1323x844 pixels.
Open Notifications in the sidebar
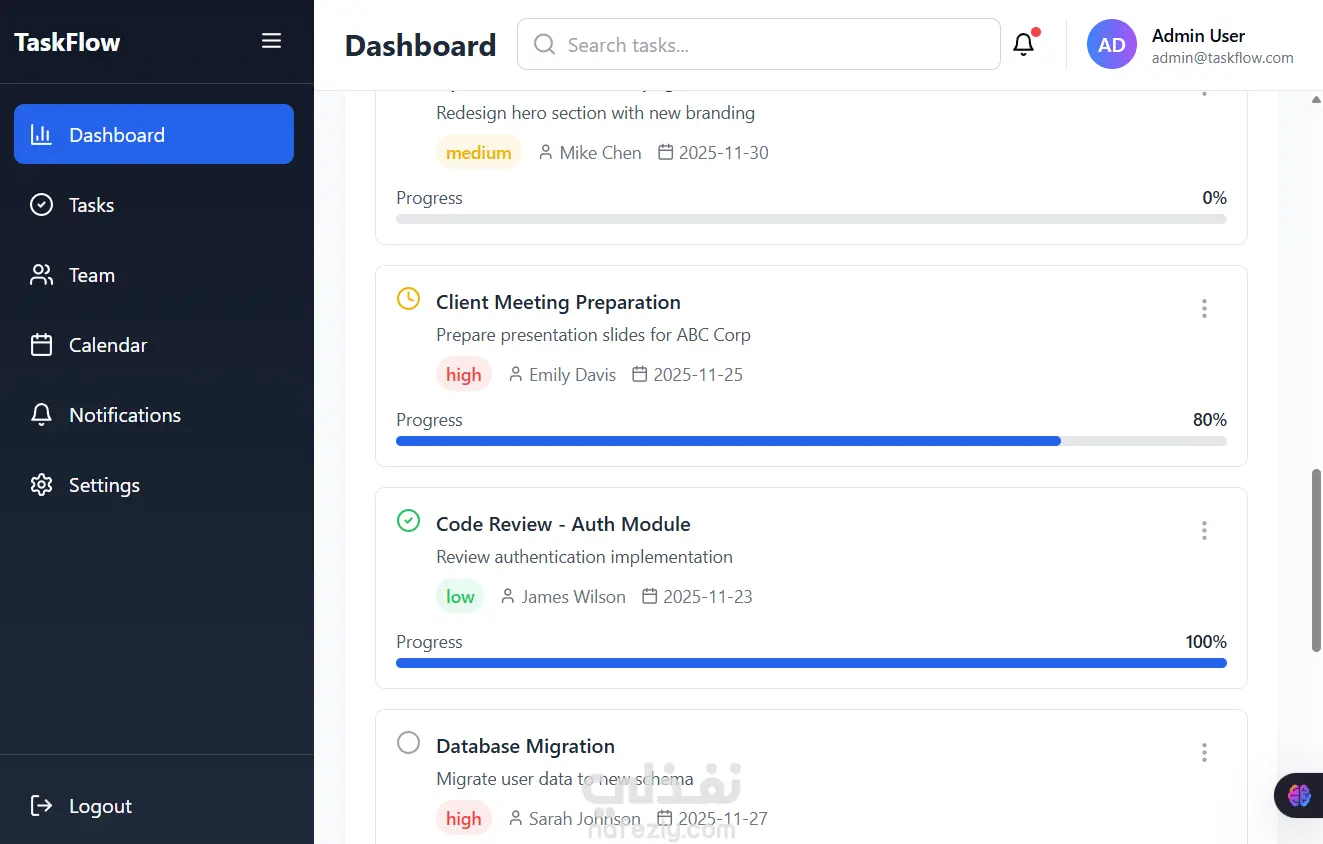[x=154, y=415]
